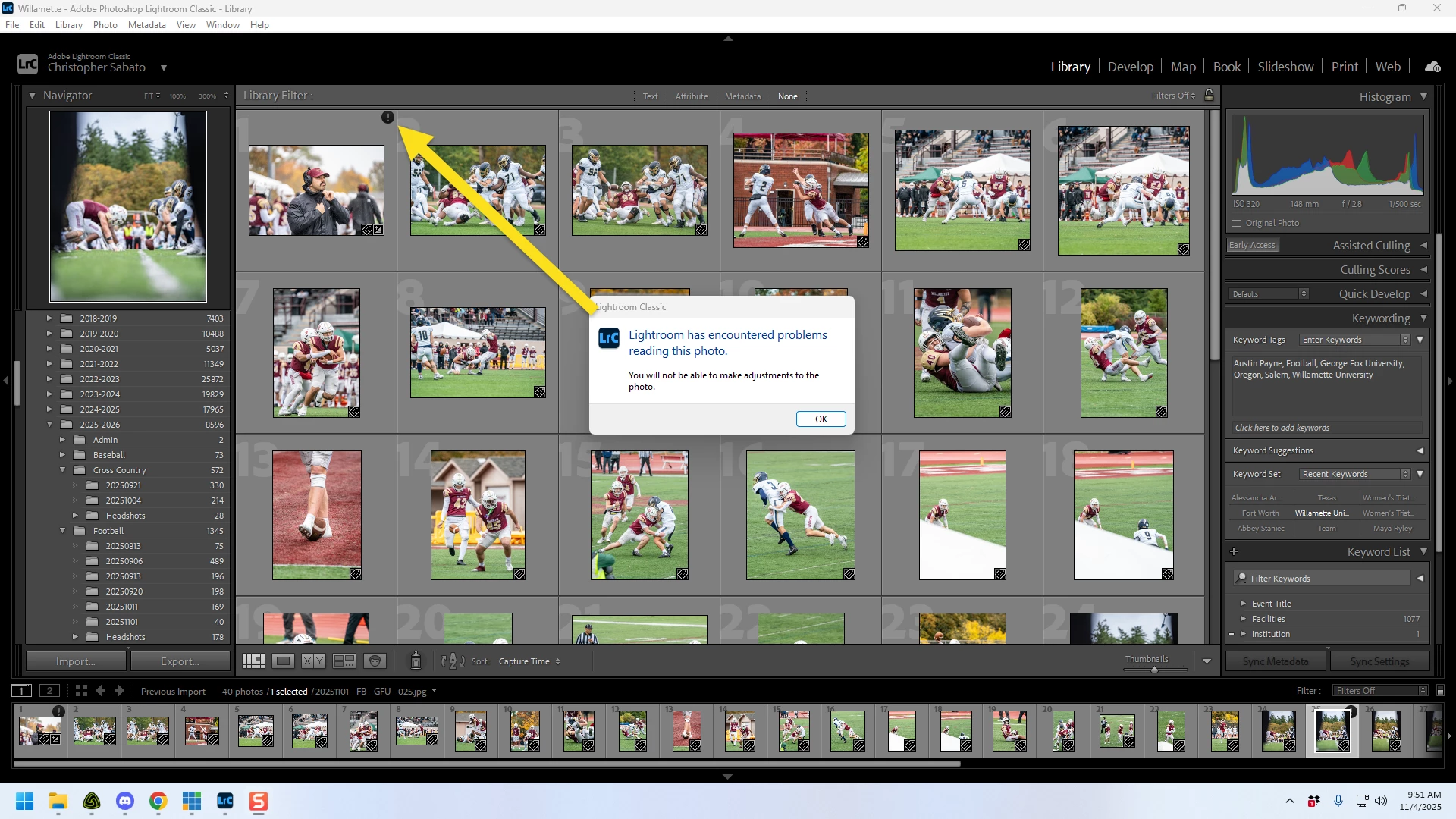
Task: Open People view face icon
Action: coord(375,661)
